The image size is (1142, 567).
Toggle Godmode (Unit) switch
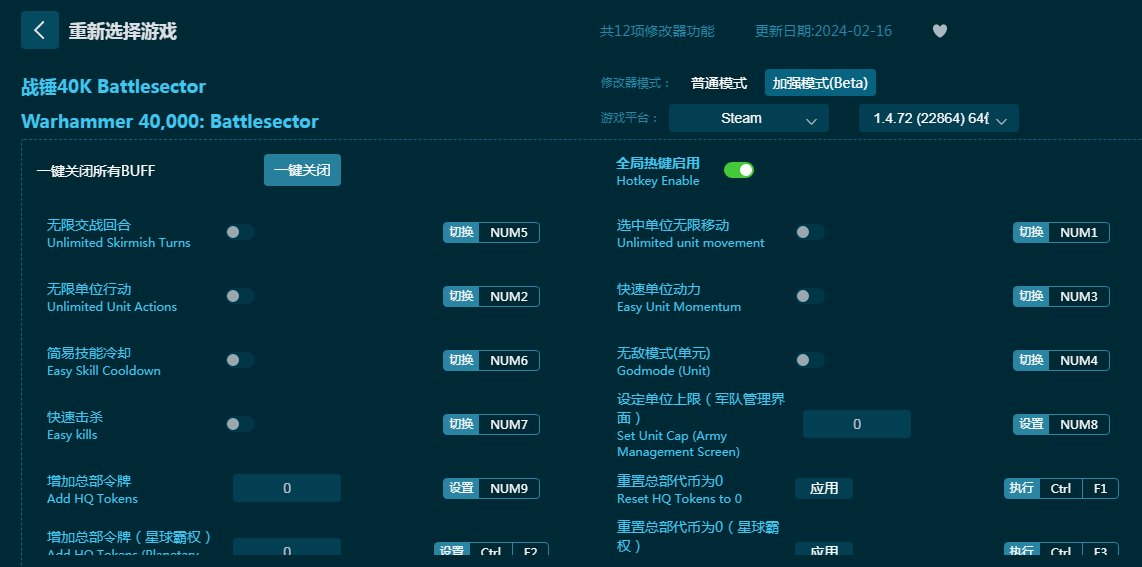[x=810, y=360]
